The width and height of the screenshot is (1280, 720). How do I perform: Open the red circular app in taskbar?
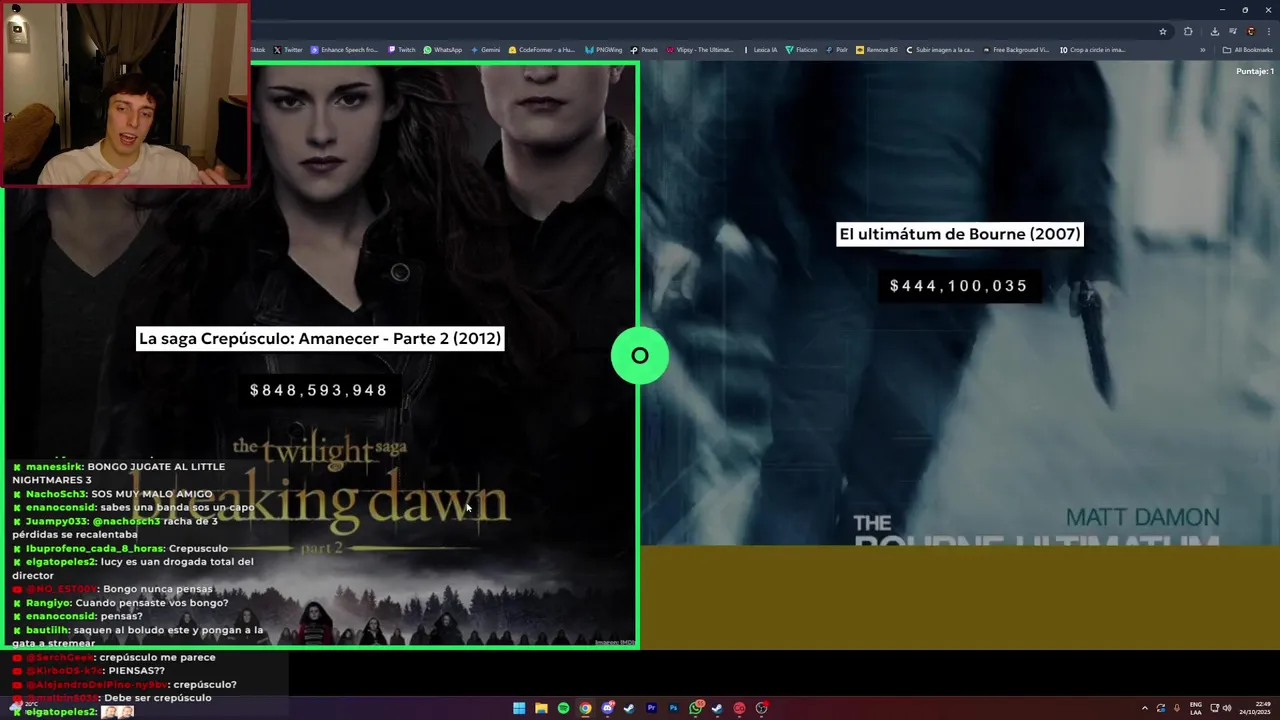pos(739,708)
